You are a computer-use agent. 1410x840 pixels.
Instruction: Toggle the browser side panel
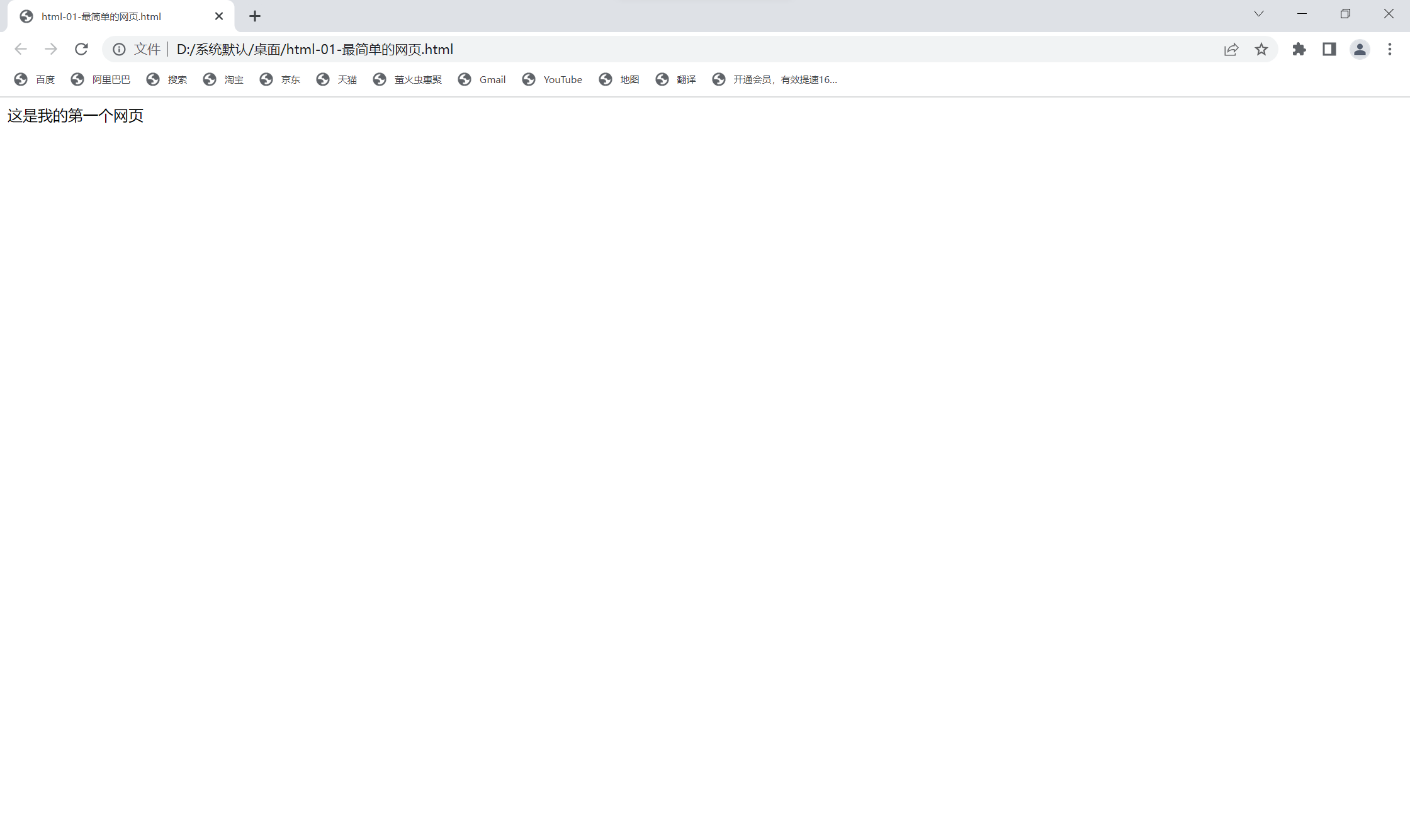[x=1329, y=49]
